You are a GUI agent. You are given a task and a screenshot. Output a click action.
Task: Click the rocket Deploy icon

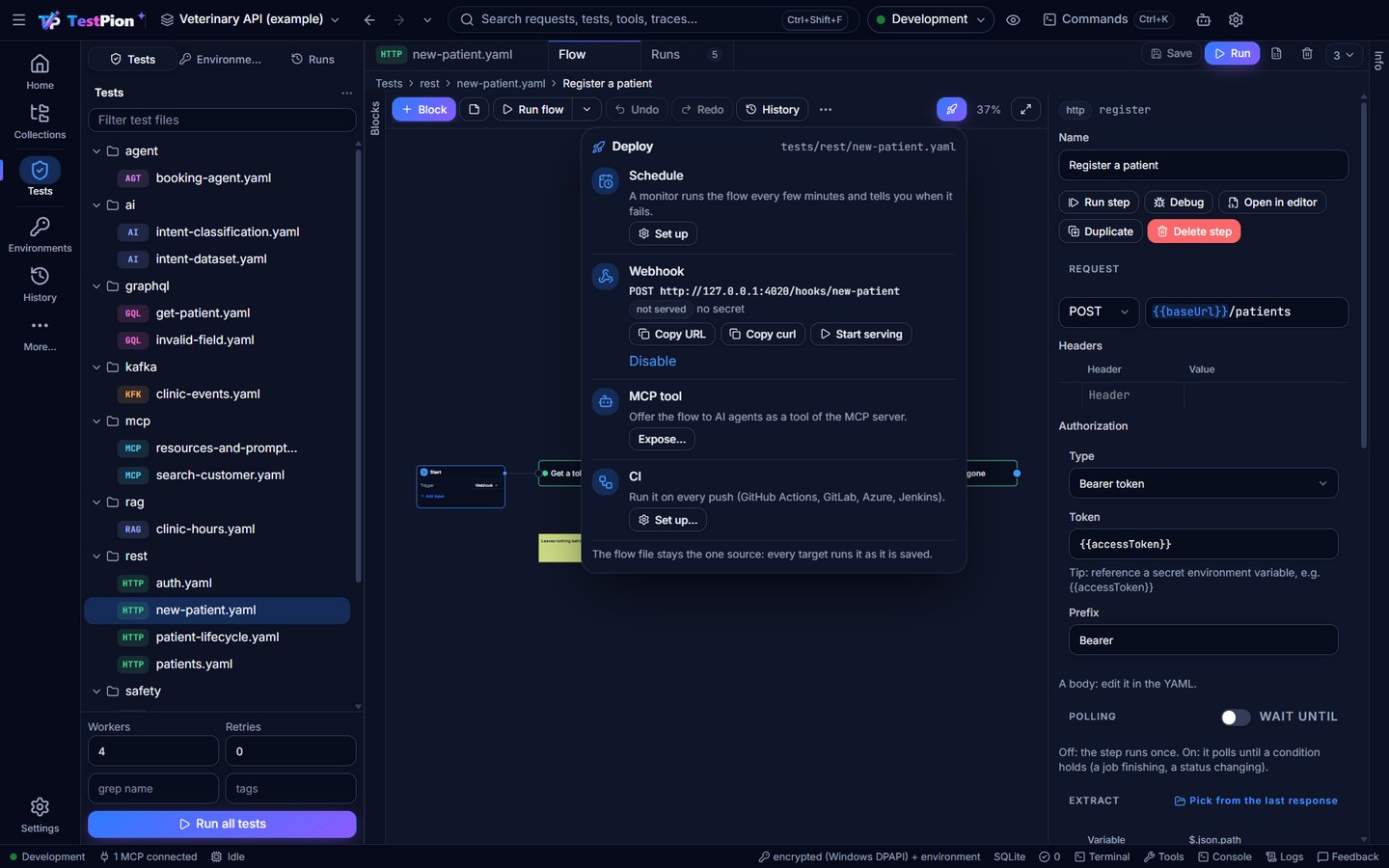pyautogui.click(x=951, y=109)
